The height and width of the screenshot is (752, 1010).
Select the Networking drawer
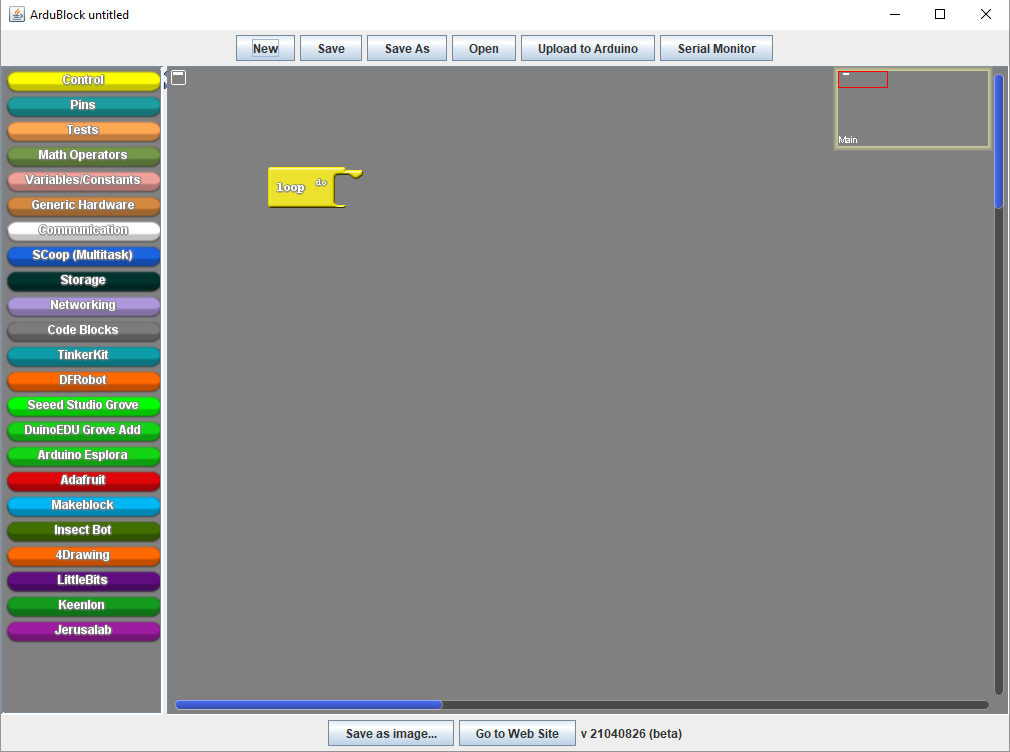[83, 305]
